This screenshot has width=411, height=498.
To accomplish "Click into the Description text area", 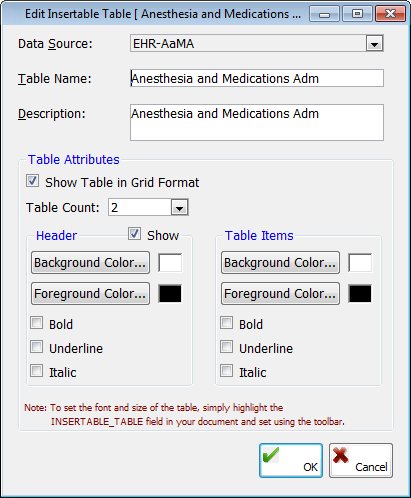I will [x=257, y=122].
